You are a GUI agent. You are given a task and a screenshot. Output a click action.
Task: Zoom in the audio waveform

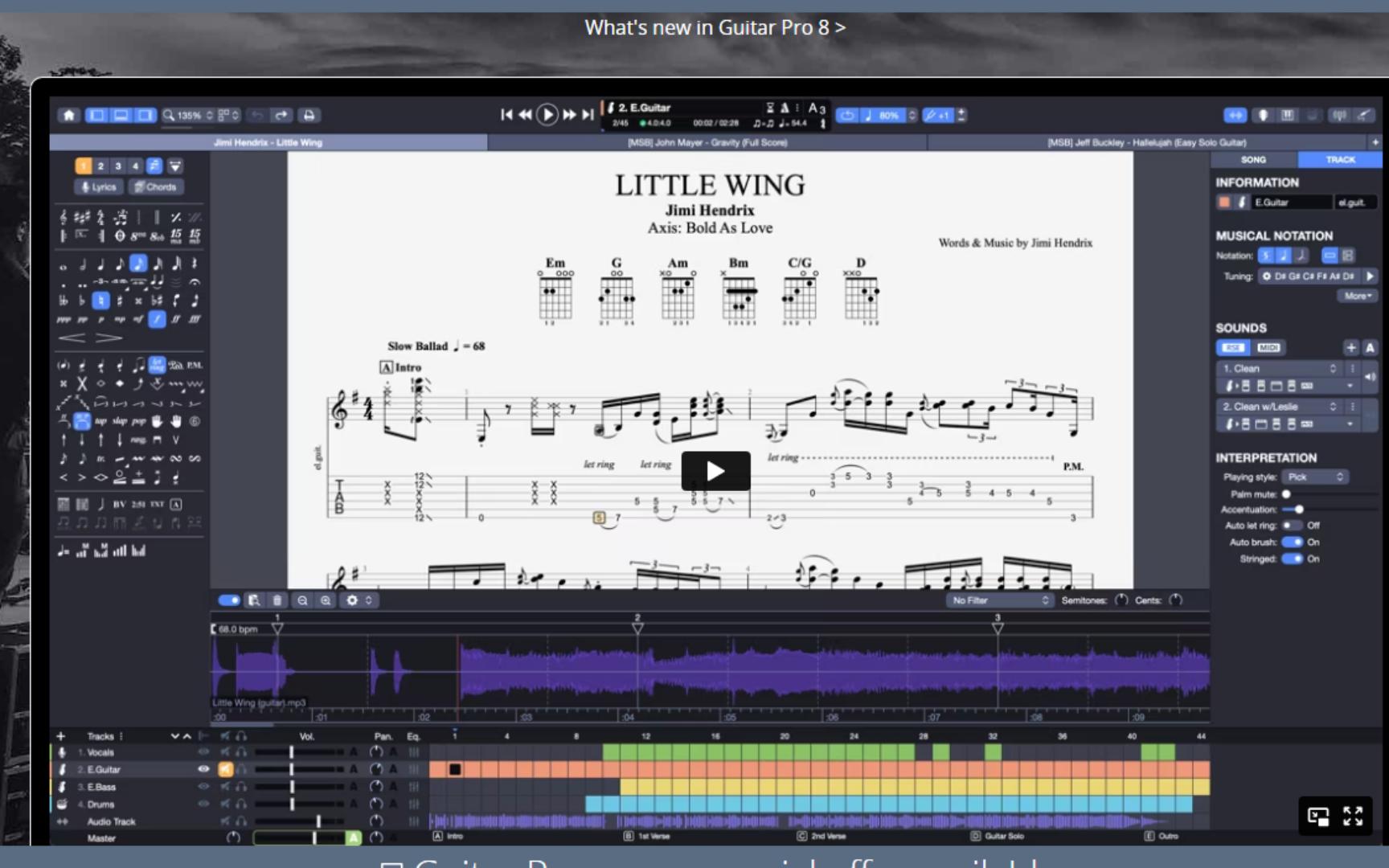[x=326, y=600]
